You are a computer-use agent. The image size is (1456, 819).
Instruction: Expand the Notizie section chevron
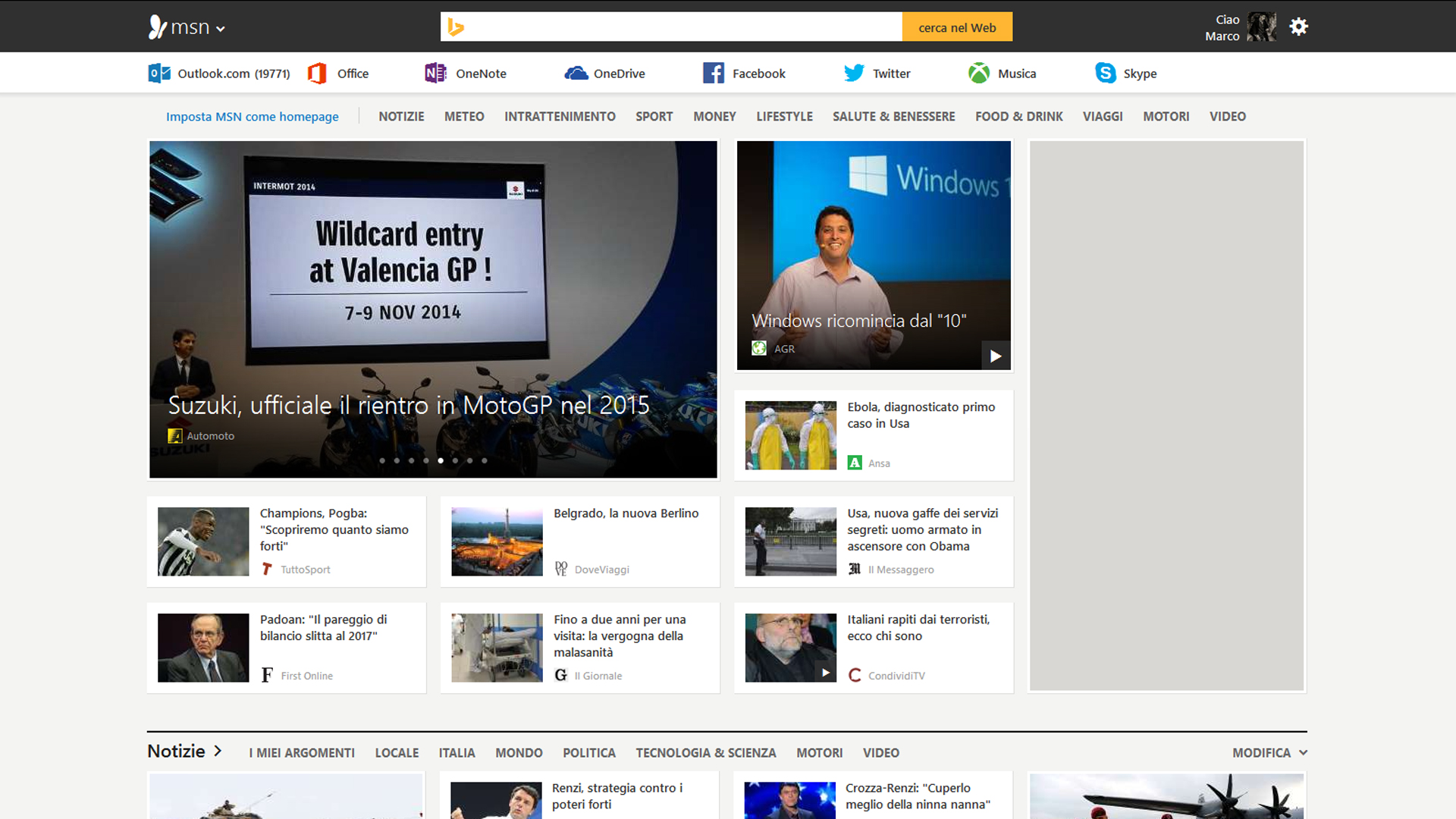coord(218,751)
